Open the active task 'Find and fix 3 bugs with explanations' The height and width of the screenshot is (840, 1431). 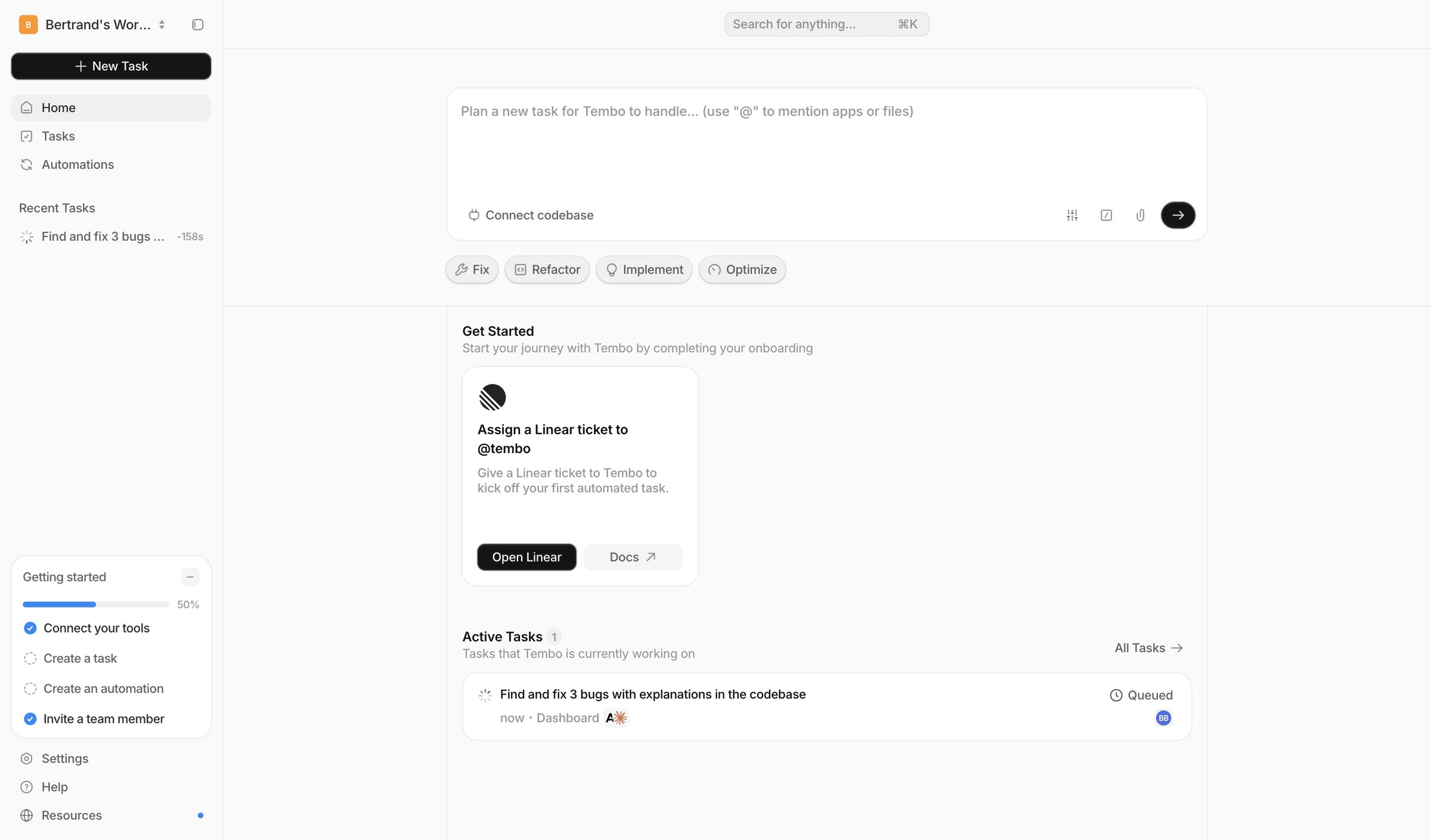coord(826,706)
